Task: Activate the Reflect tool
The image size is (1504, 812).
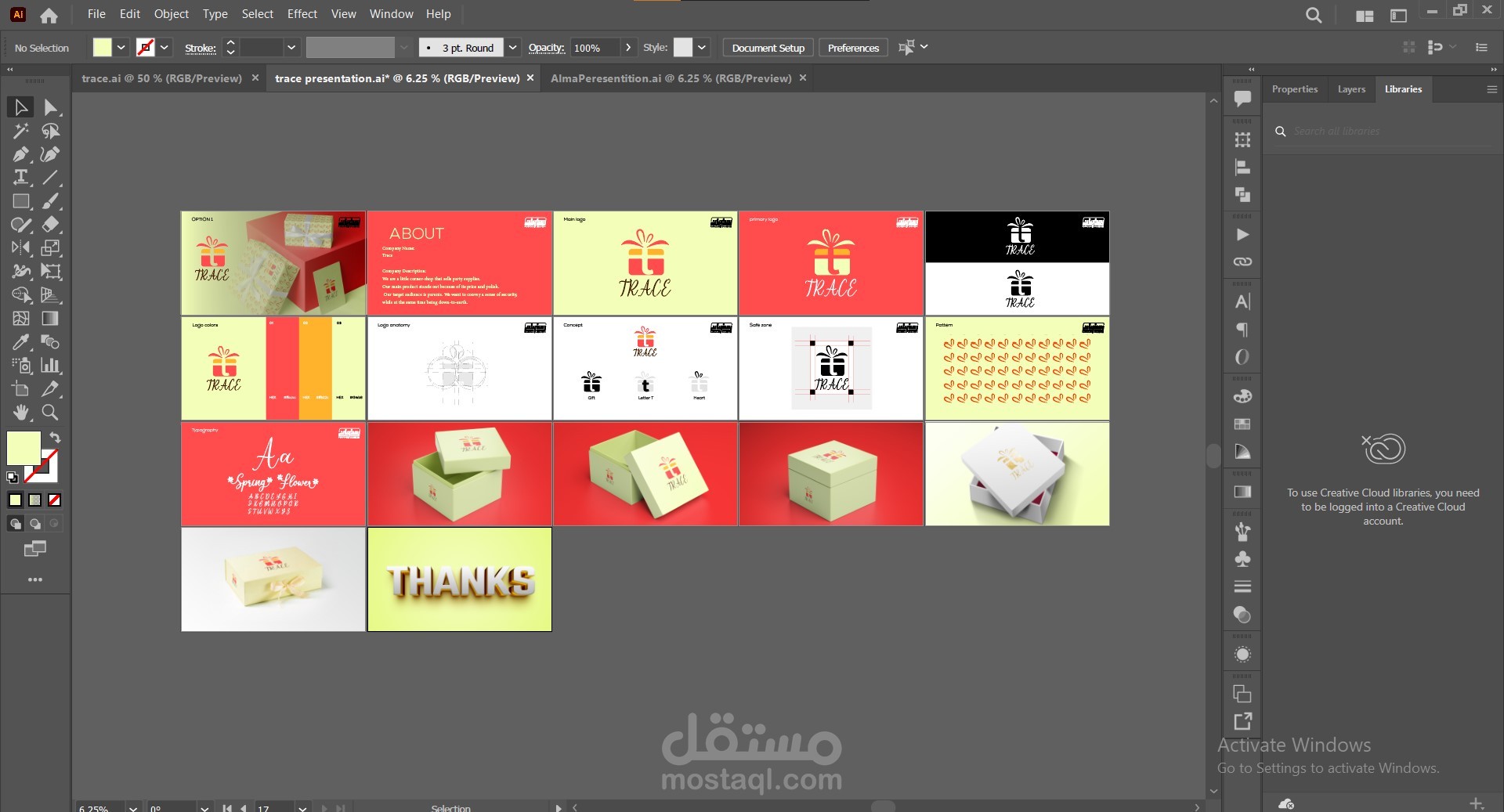Action: (x=20, y=248)
